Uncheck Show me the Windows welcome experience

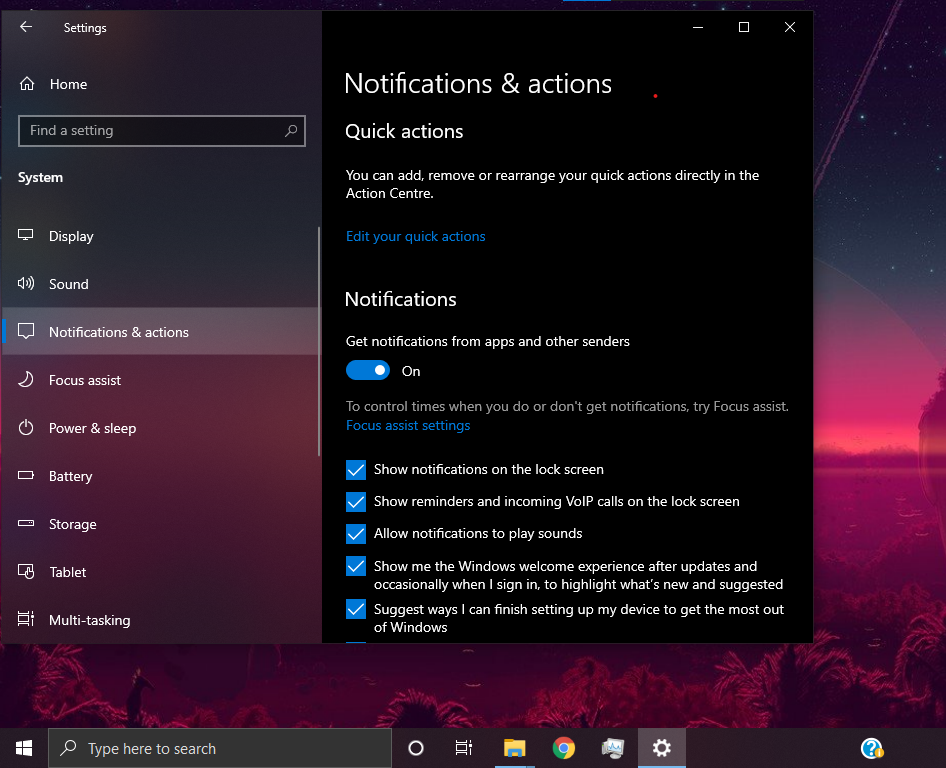pyautogui.click(x=356, y=566)
